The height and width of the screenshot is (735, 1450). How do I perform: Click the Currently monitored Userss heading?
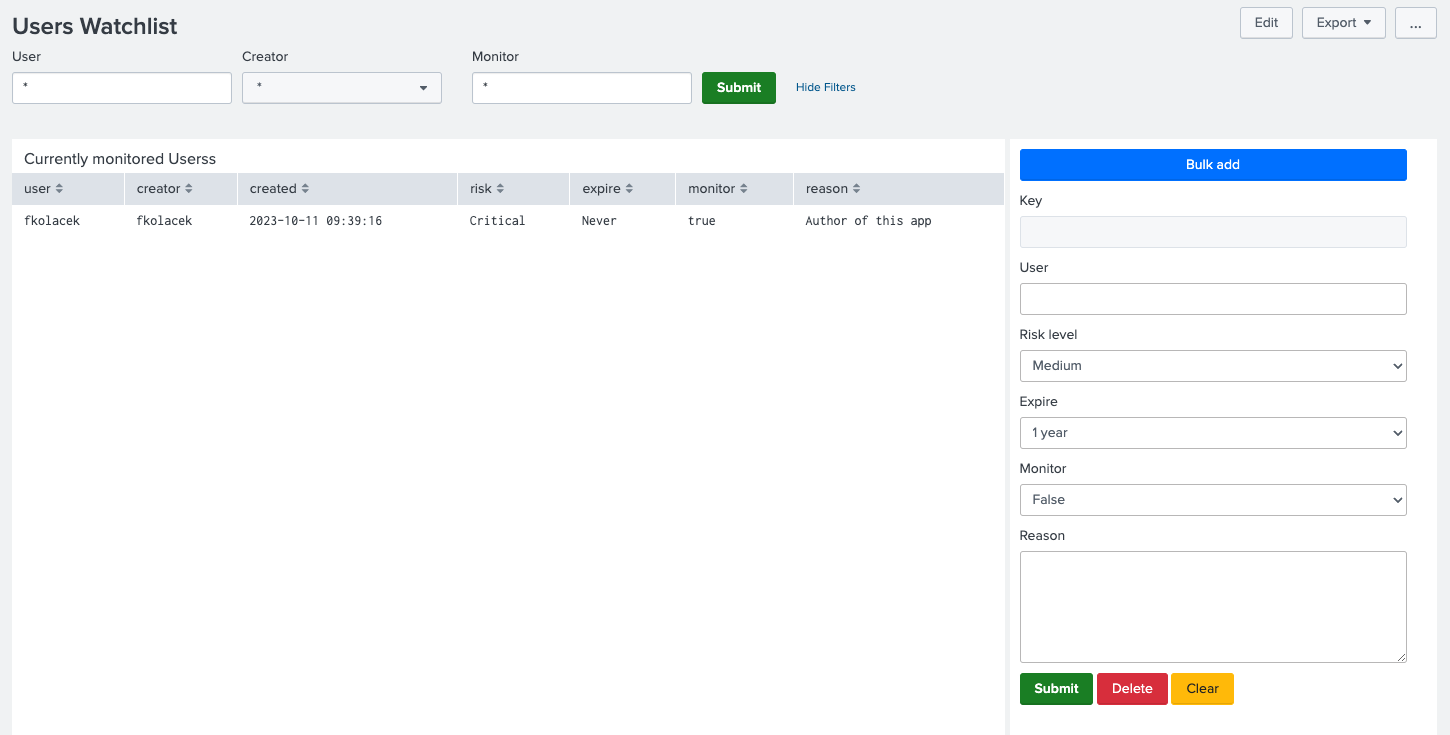point(120,159)
